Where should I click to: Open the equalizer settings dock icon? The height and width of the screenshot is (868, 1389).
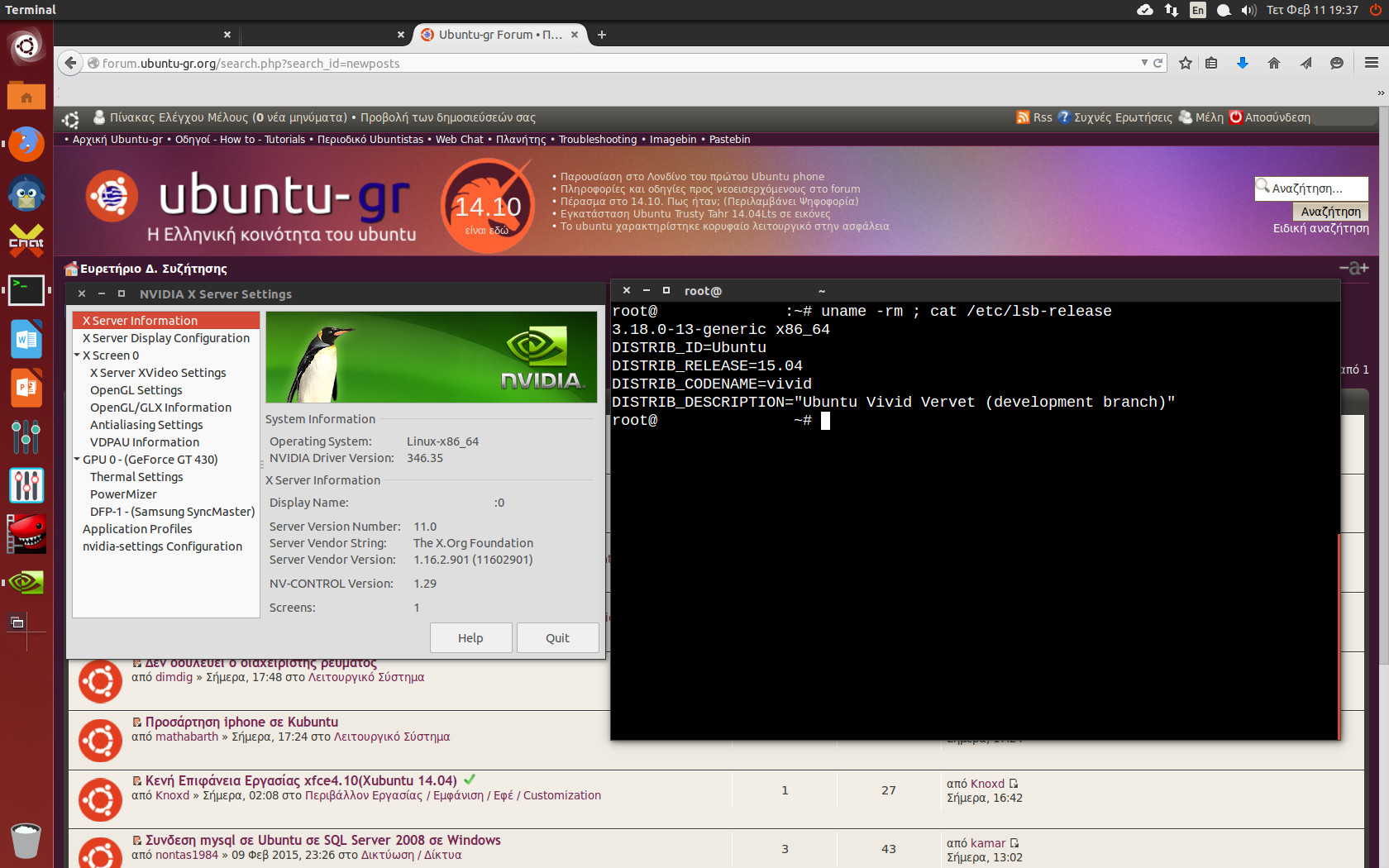click(26, 485)
